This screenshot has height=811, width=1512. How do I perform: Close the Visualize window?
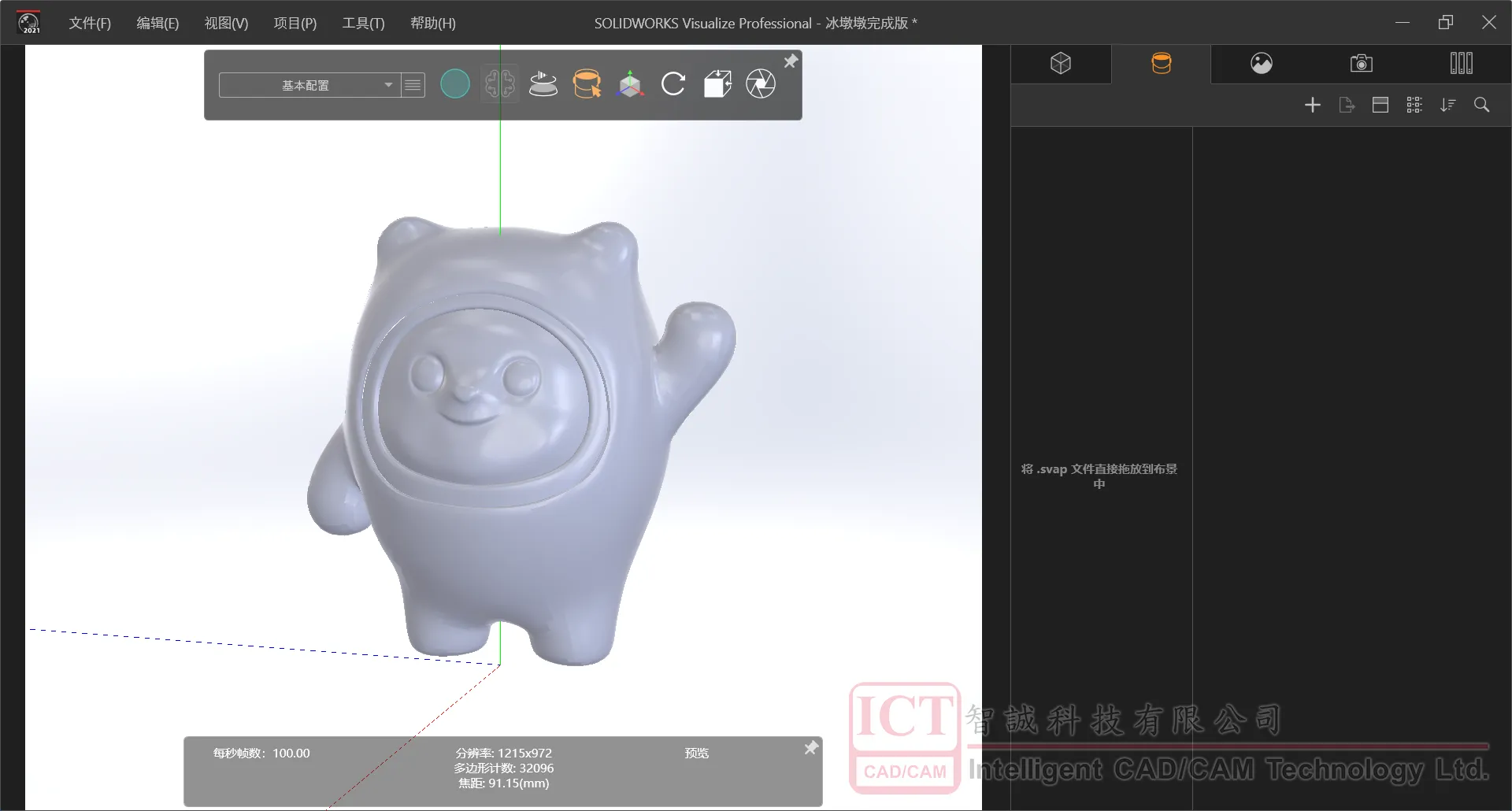click(1488, 22)
